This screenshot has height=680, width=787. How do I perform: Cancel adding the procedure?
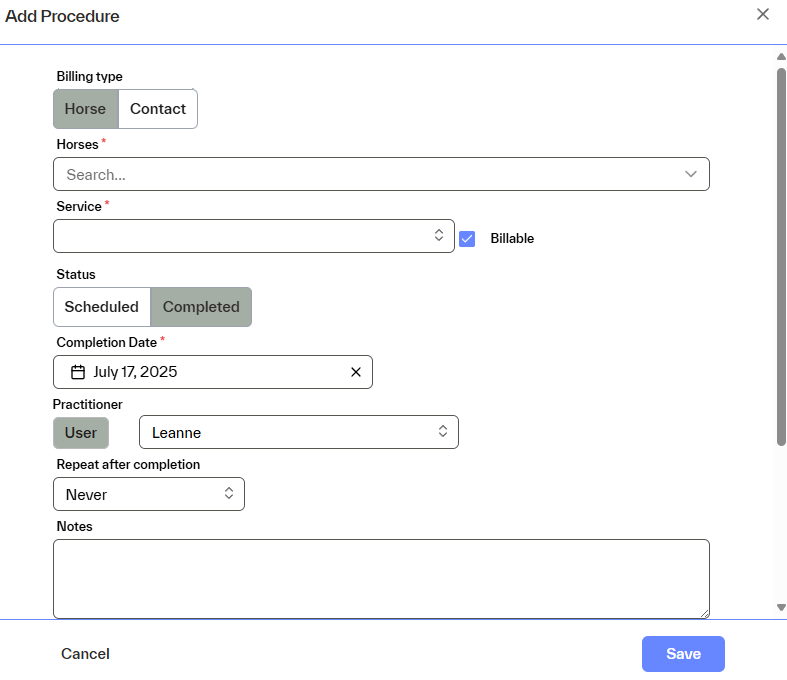(85, 654)
